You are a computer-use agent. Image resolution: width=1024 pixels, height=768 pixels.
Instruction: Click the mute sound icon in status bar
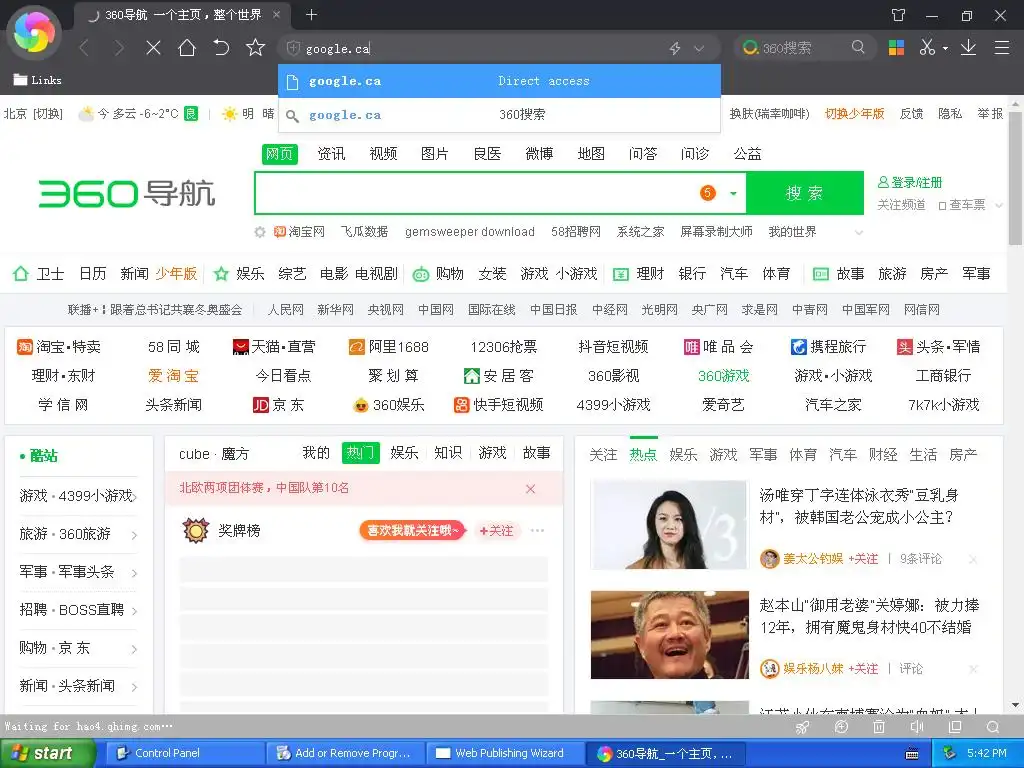pos(917,727)
